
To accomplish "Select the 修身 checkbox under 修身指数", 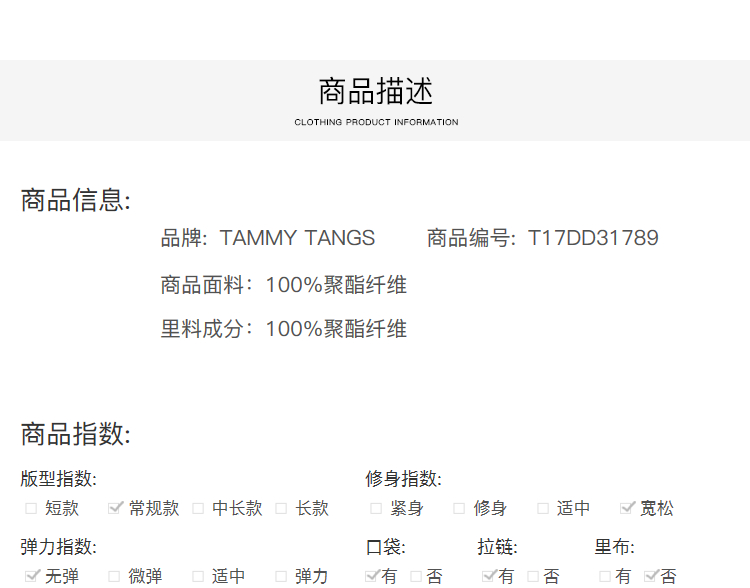I will tap(459, 508).
